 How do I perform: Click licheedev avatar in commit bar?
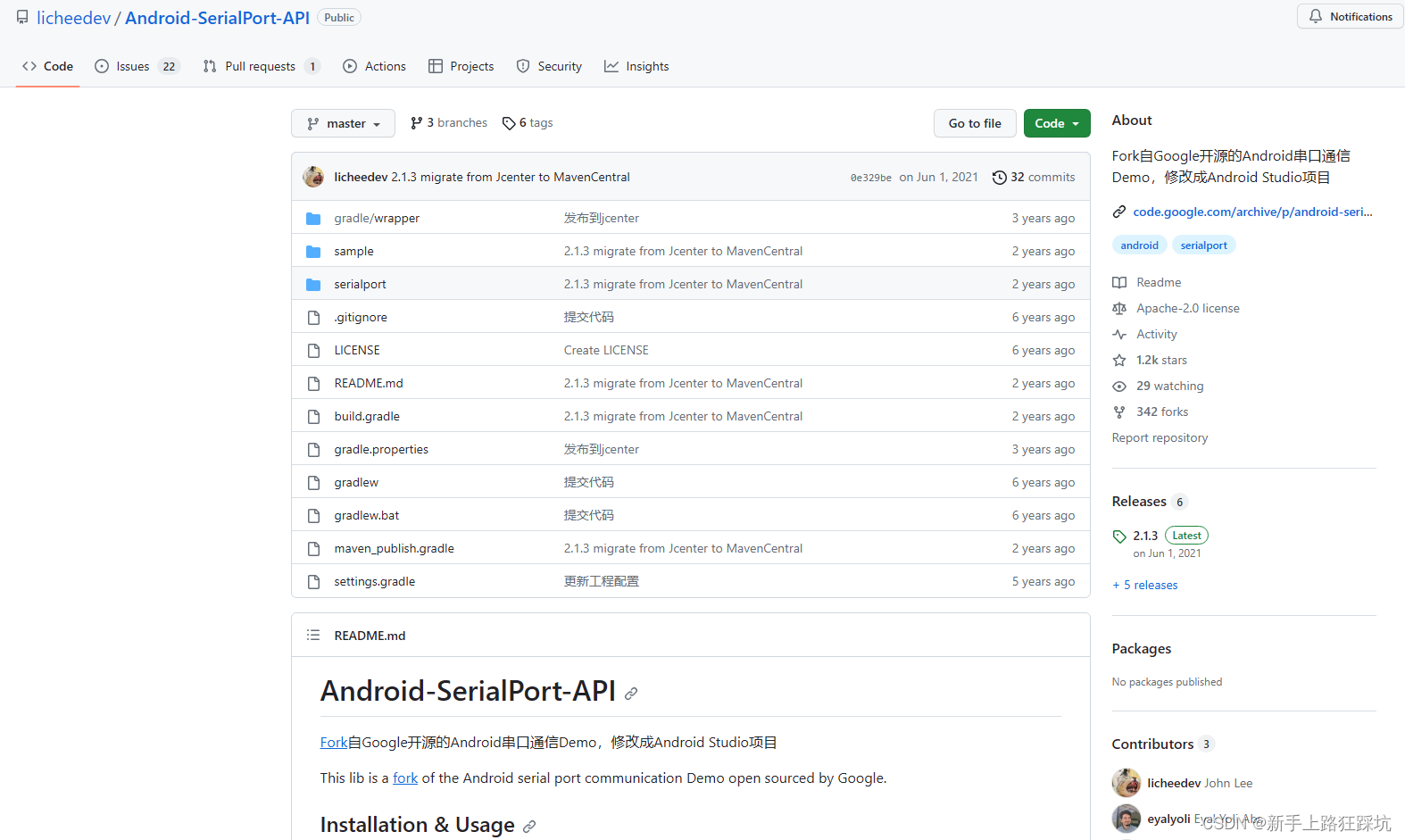coord(313,177)
